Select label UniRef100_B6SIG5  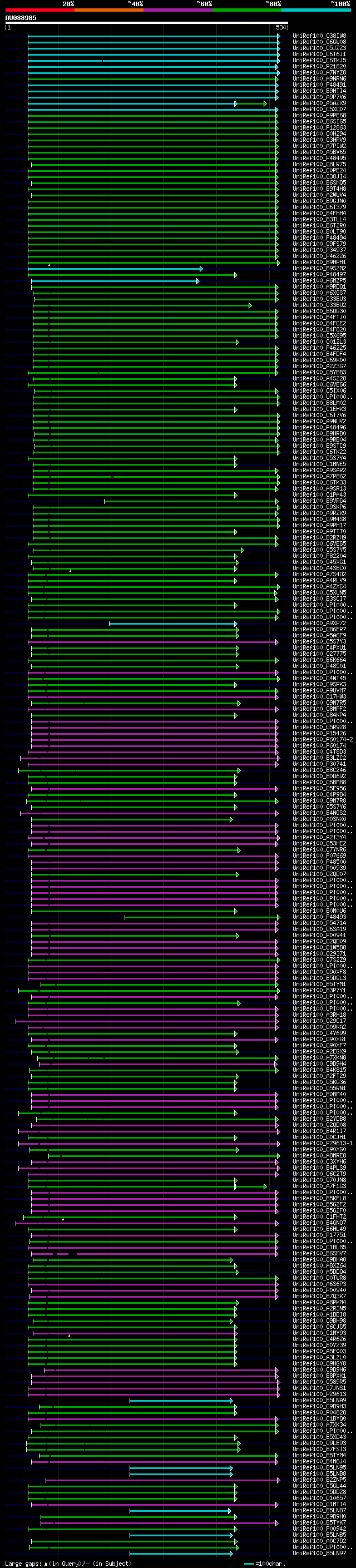coord(319,122)
